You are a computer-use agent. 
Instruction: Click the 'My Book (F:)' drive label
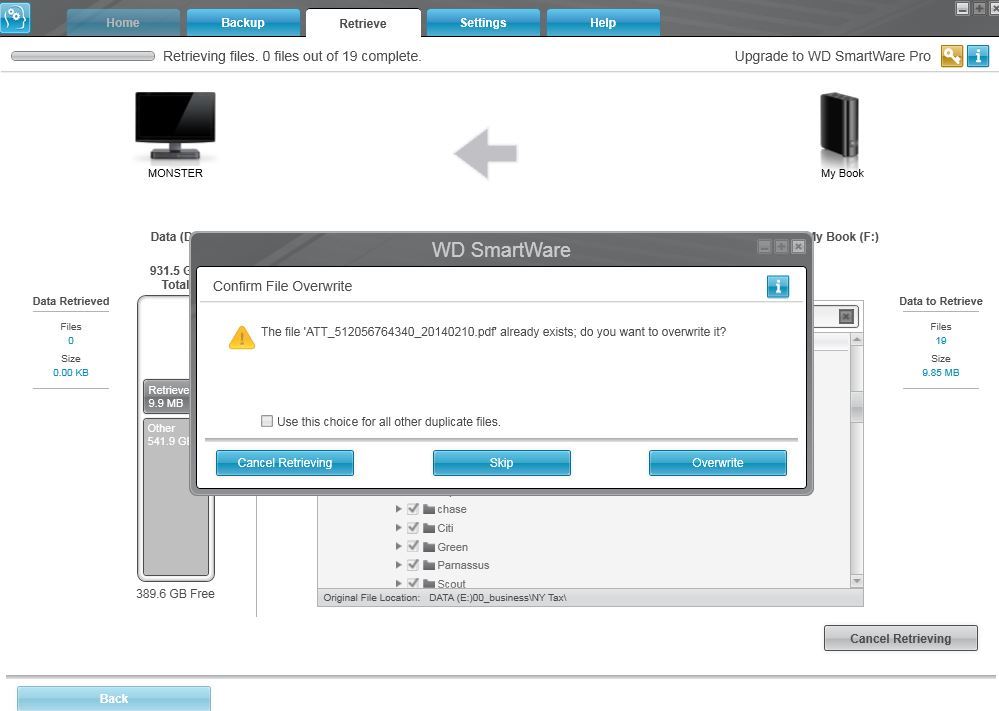[845, 237]
